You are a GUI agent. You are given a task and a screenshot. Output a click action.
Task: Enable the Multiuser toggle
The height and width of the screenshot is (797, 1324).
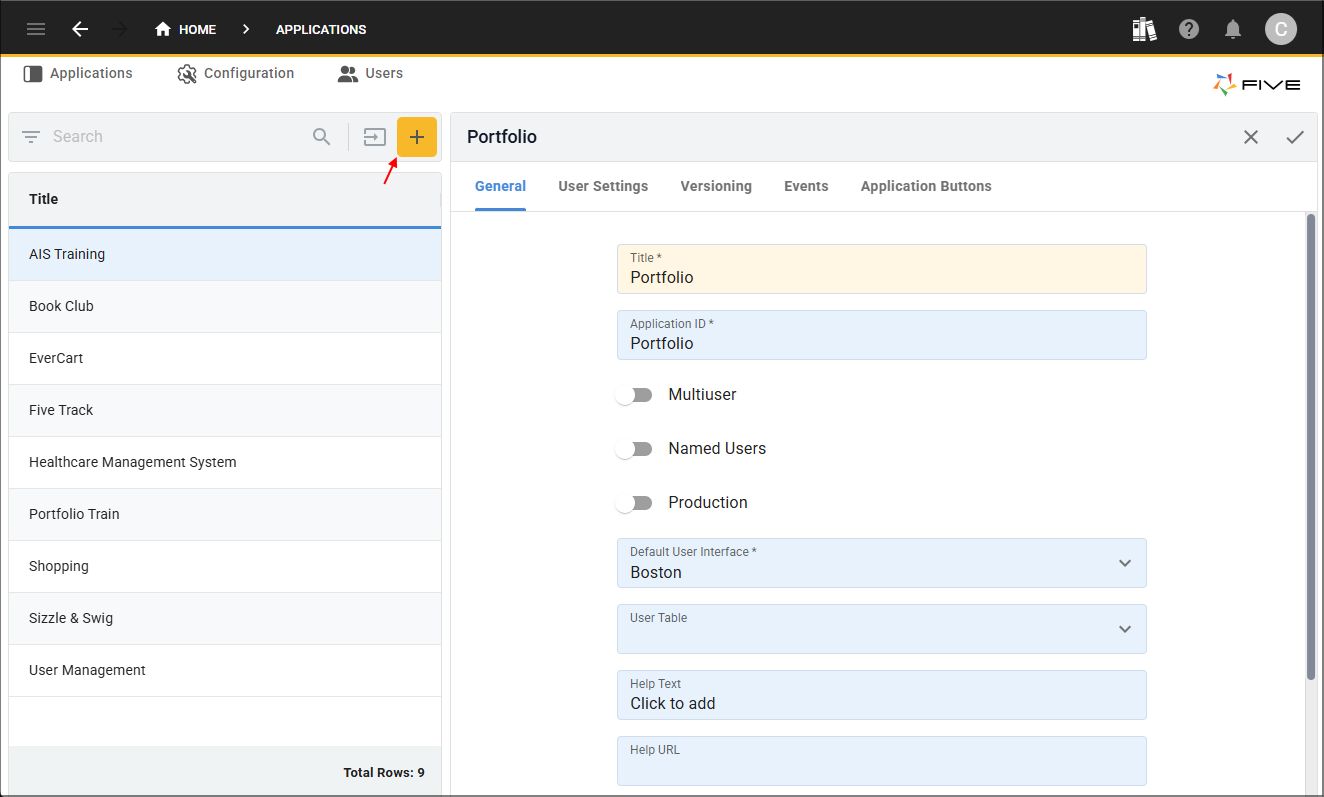(x=634, y=395)
